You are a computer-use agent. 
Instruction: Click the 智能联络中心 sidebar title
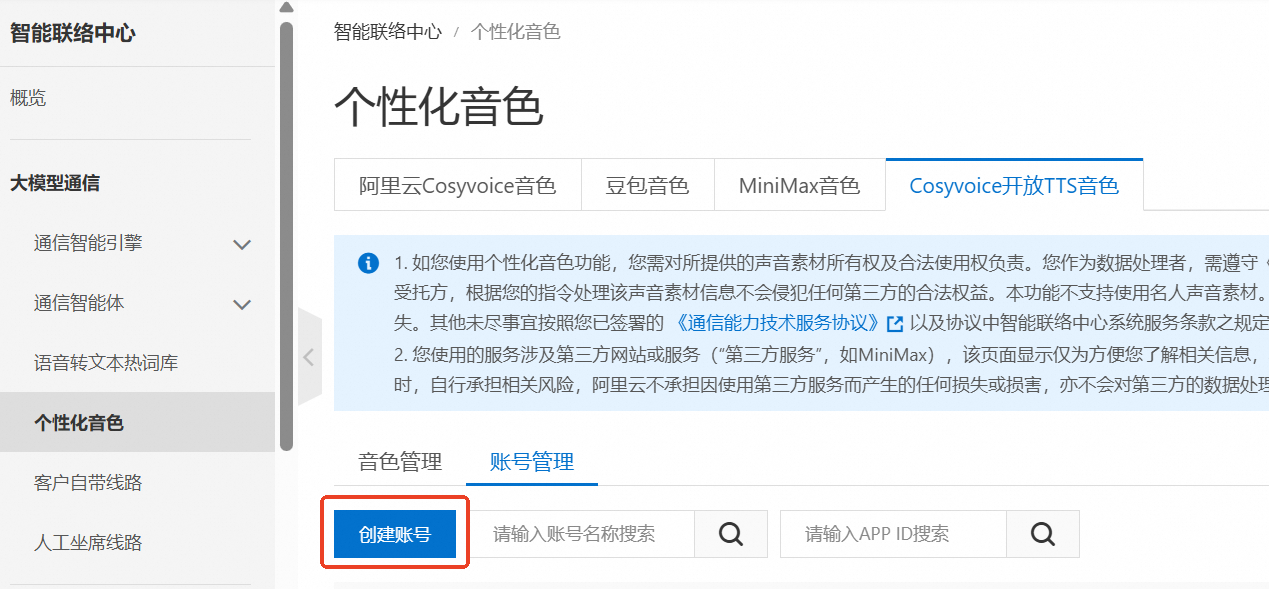coord(72,32)
